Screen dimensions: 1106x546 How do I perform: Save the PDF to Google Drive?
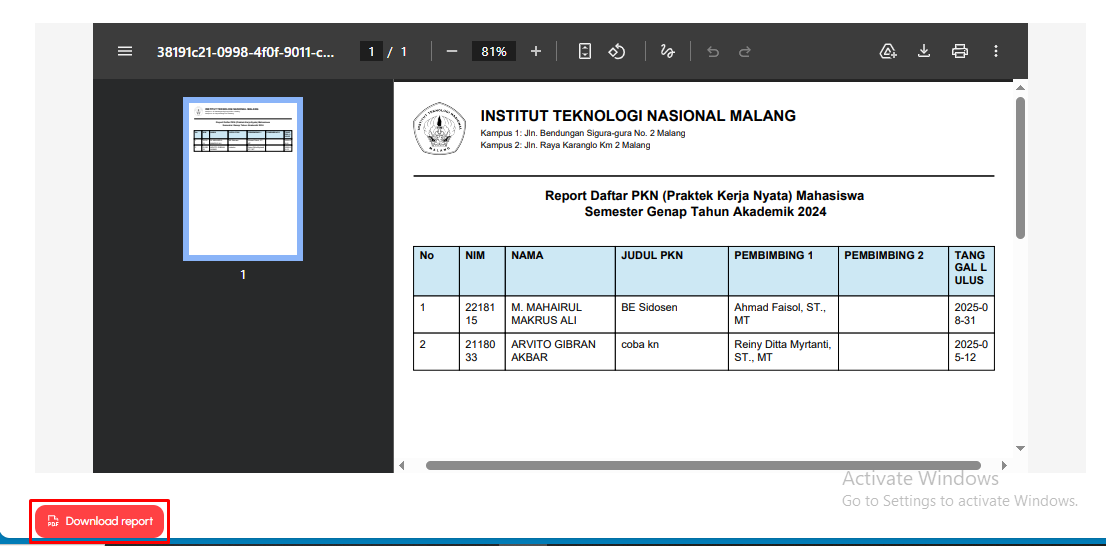click(888, 51)
